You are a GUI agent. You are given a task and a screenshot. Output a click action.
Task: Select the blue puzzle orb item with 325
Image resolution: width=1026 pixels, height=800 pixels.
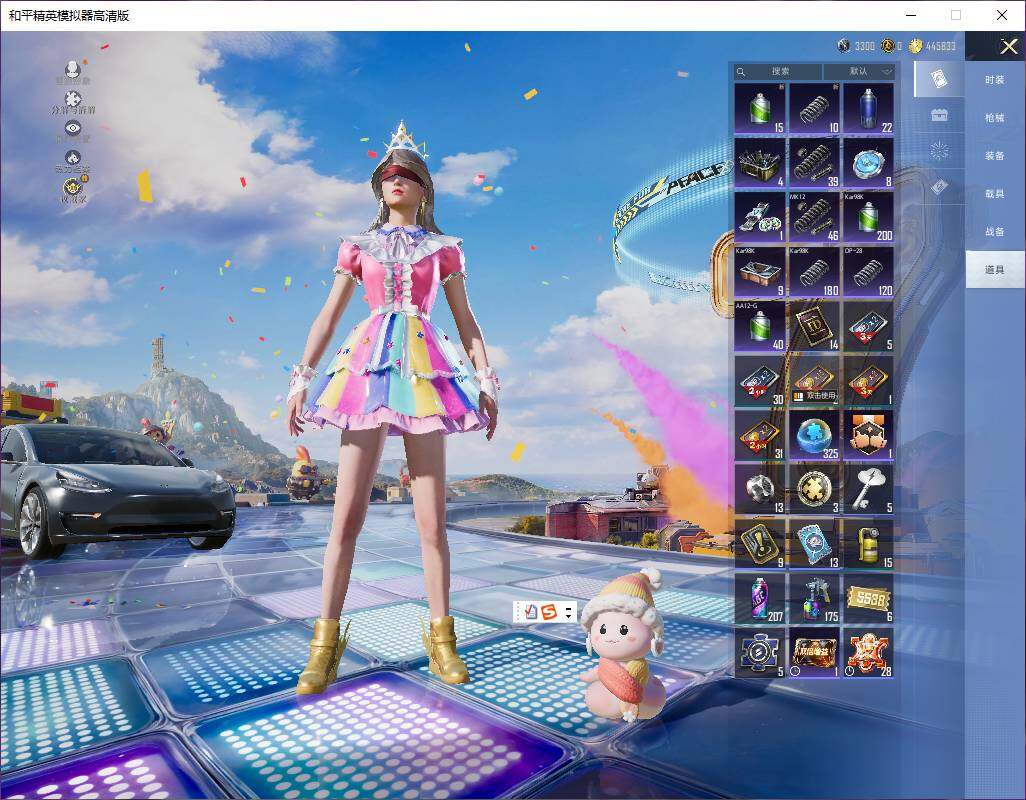click(x=814, y=436)
